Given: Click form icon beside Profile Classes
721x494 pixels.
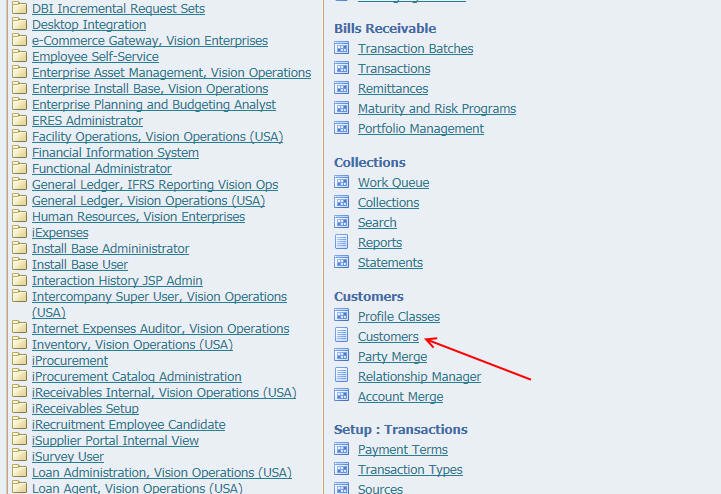Looking at the screenshot, I should tap(342, 316).
